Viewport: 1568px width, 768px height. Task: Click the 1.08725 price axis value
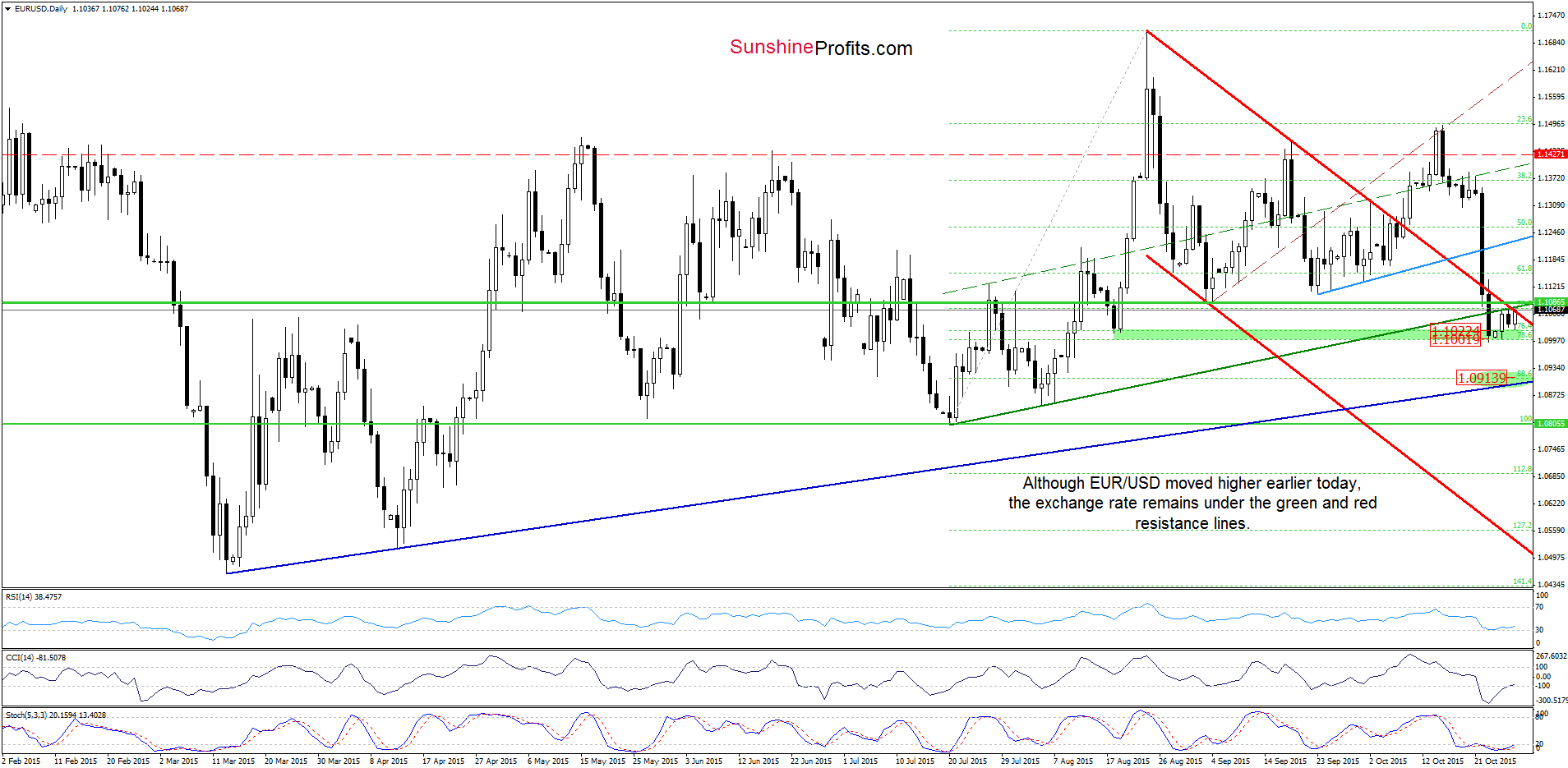click(x=1551, y=395)
